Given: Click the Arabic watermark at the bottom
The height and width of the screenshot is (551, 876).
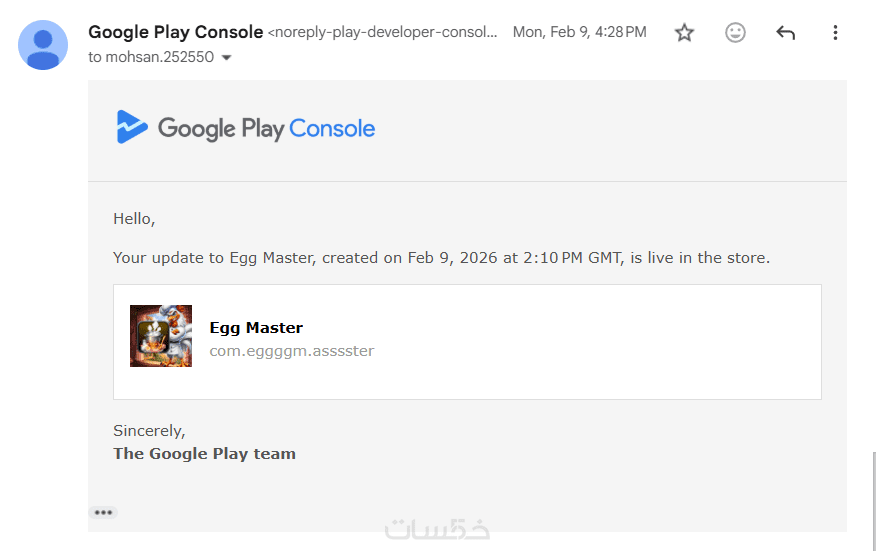Looking at the screenshot, I should click(437, 529).
